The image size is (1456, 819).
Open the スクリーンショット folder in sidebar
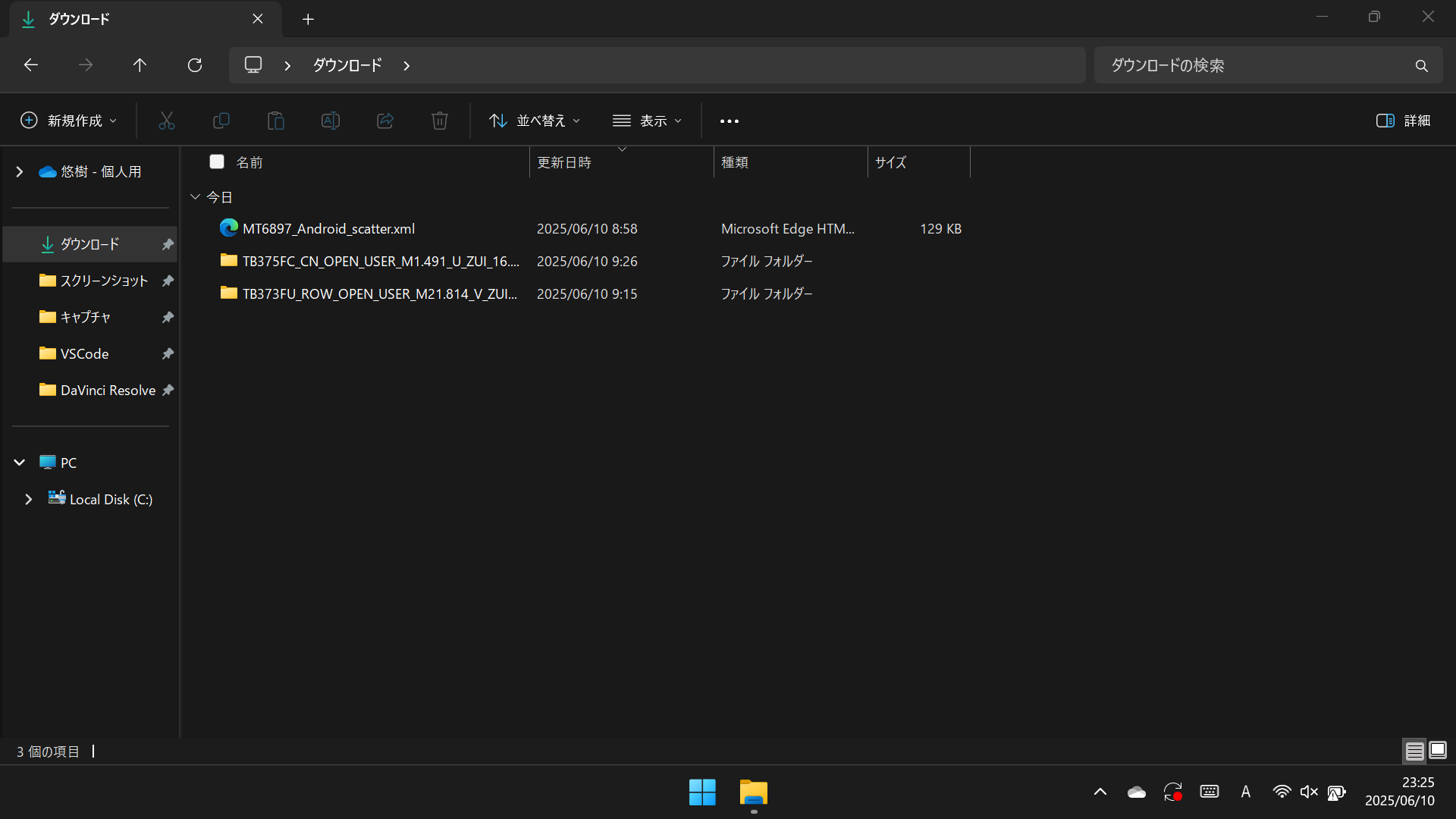click(x=104, y=281)
